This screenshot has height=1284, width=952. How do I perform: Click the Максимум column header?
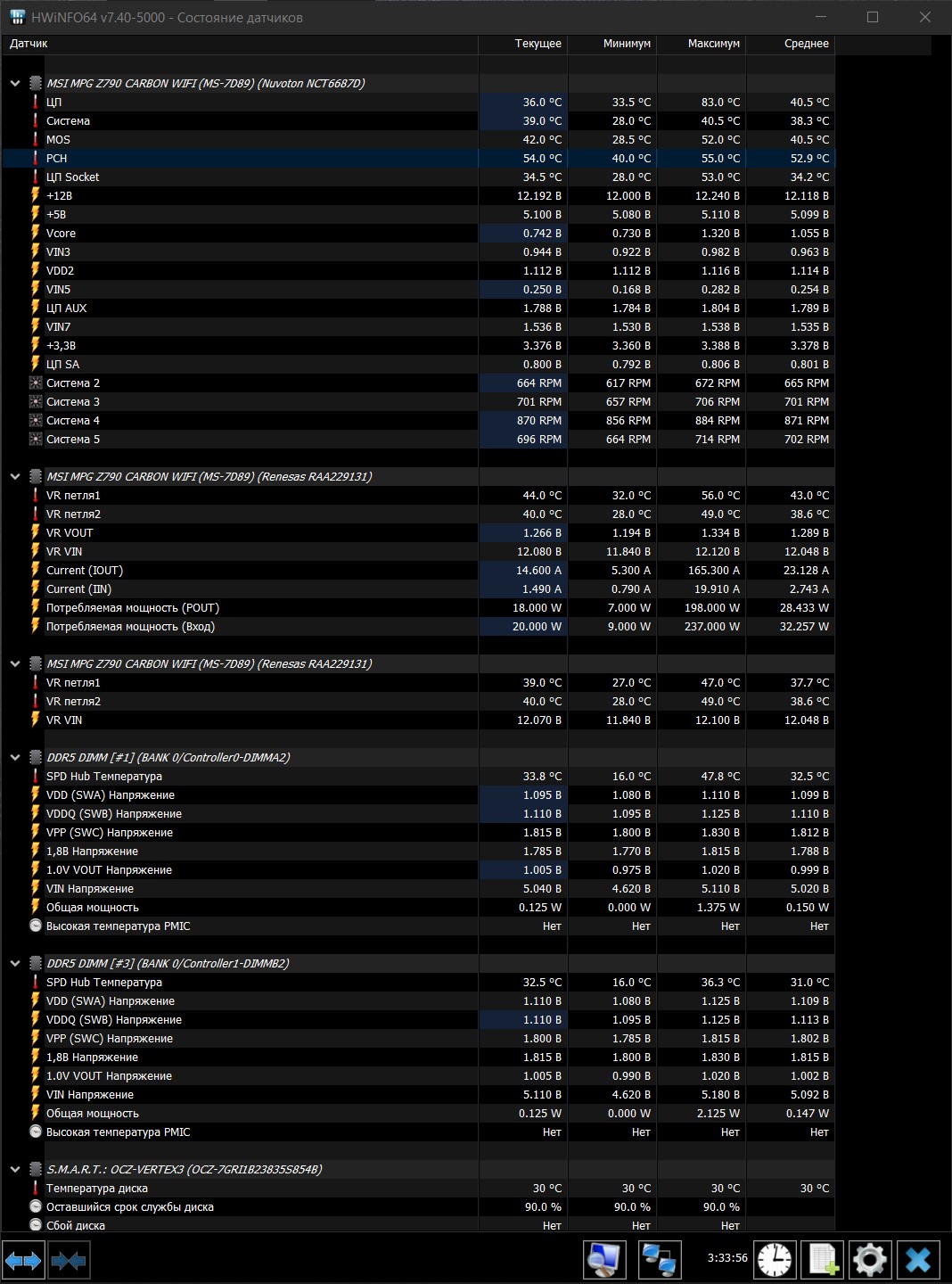[702, 44]
